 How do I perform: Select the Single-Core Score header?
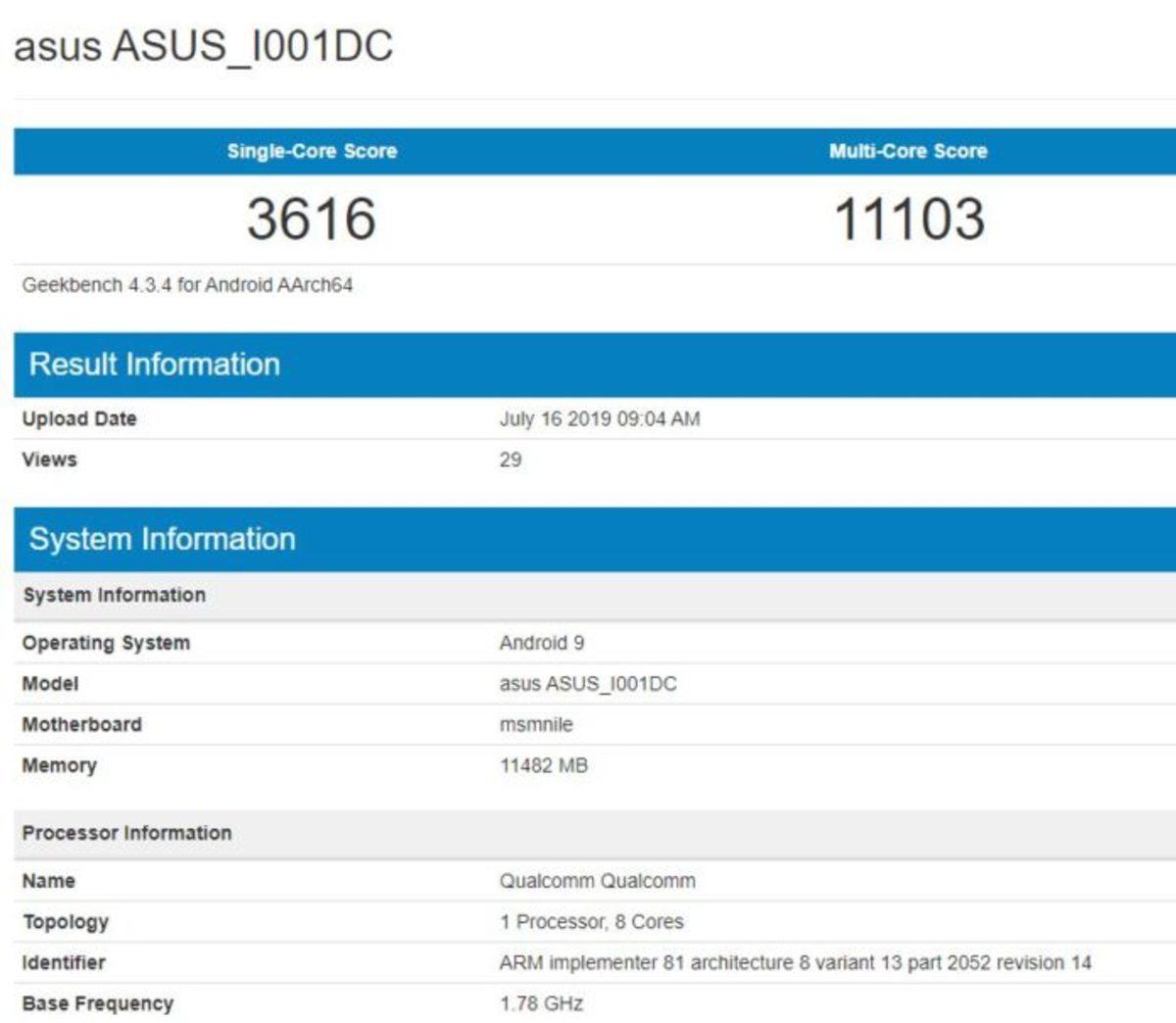tap(311, 151)
